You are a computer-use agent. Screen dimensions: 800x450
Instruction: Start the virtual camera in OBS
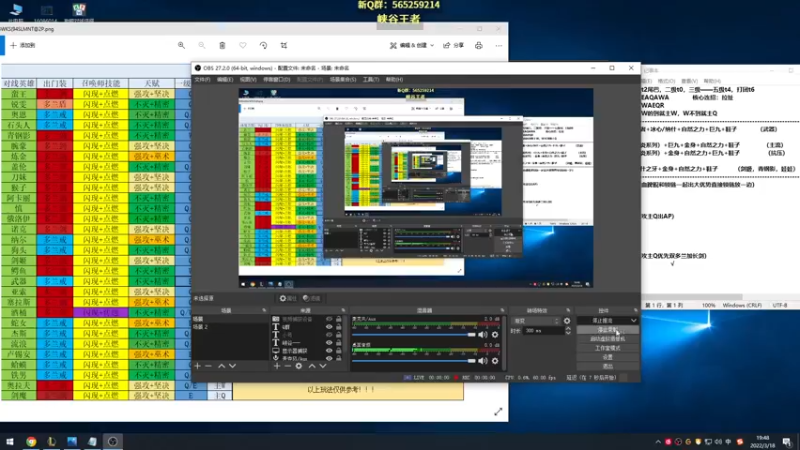tap(608, 339)
